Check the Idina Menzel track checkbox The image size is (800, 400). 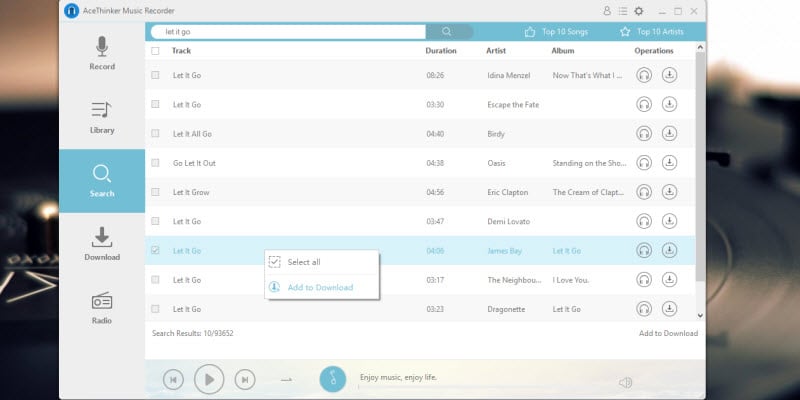click(155, 75)
